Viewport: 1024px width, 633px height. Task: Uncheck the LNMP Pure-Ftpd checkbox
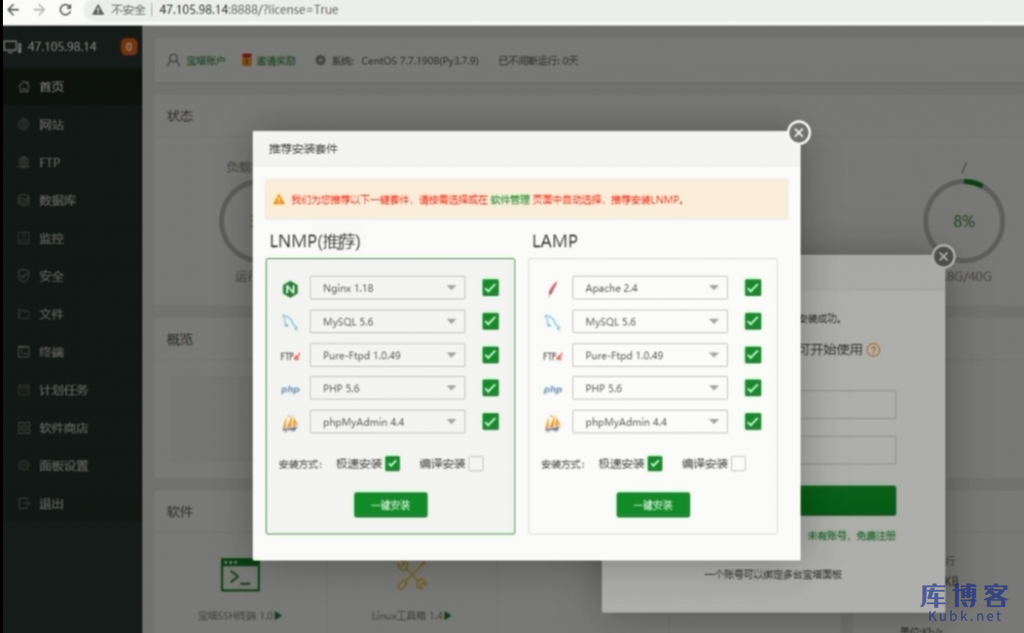tap(490, 355)
